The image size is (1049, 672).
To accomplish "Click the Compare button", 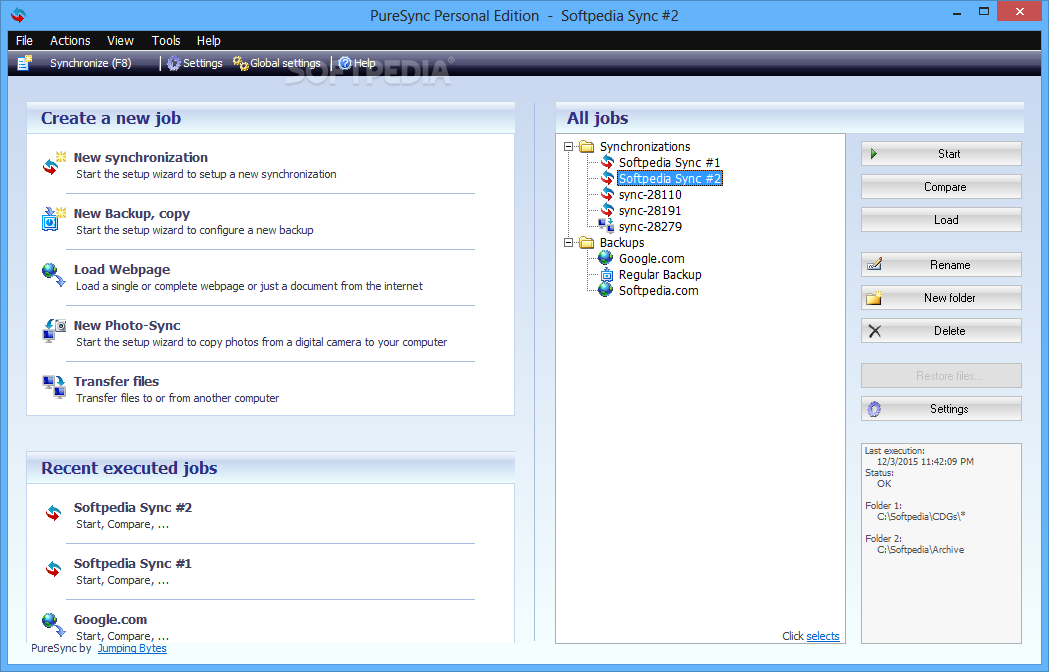I will click(941, 187).
